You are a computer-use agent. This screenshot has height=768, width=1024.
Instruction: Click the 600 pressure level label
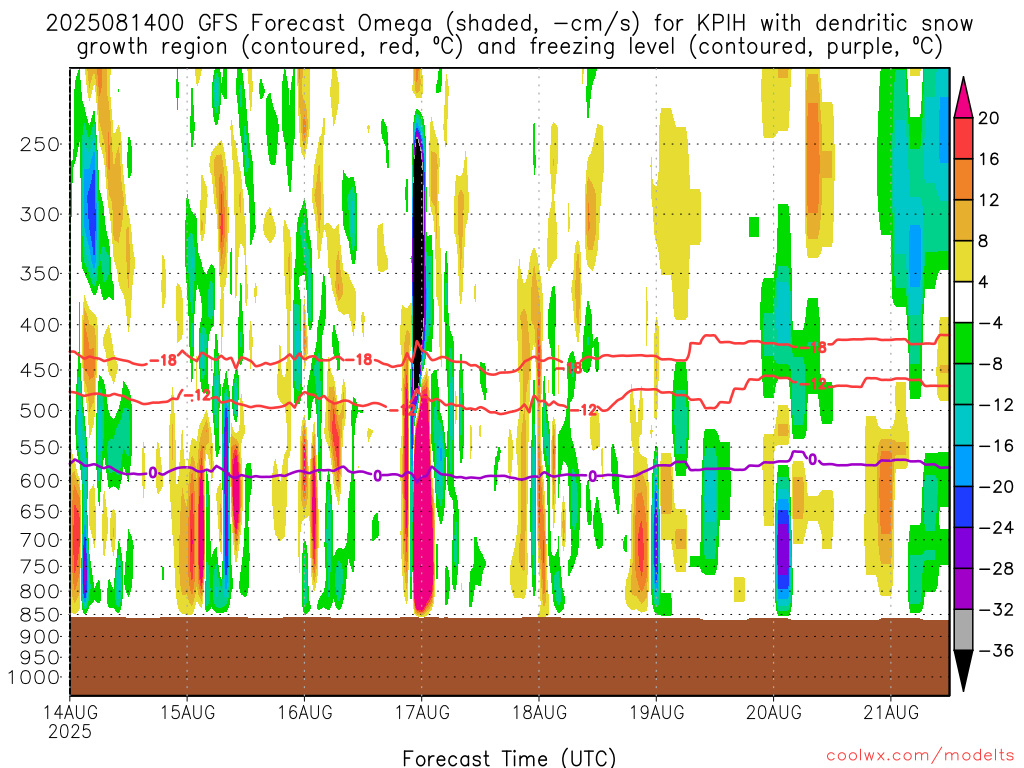point(39,481)
